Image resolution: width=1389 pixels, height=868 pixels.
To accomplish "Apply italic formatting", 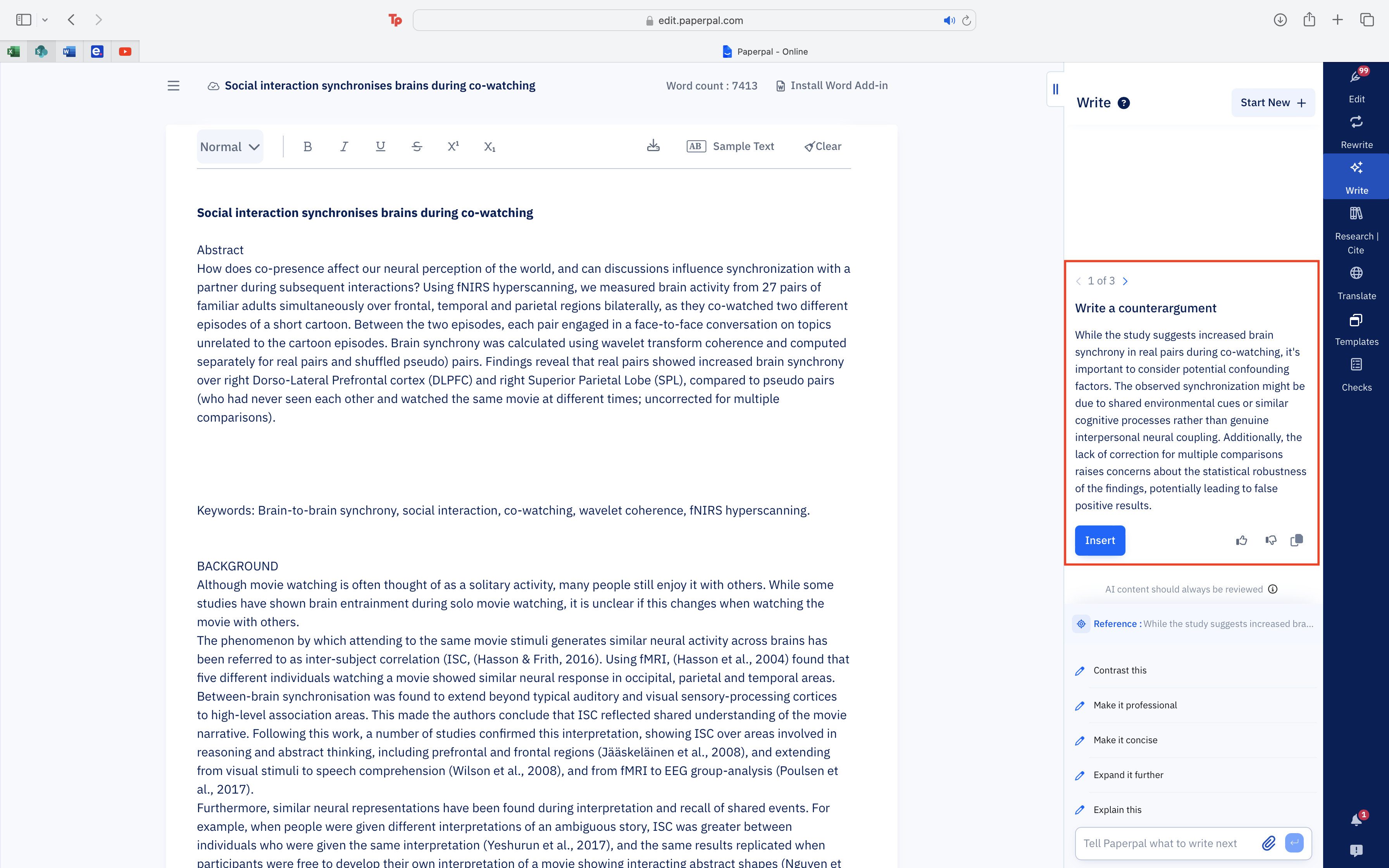I will pos(344,147).
